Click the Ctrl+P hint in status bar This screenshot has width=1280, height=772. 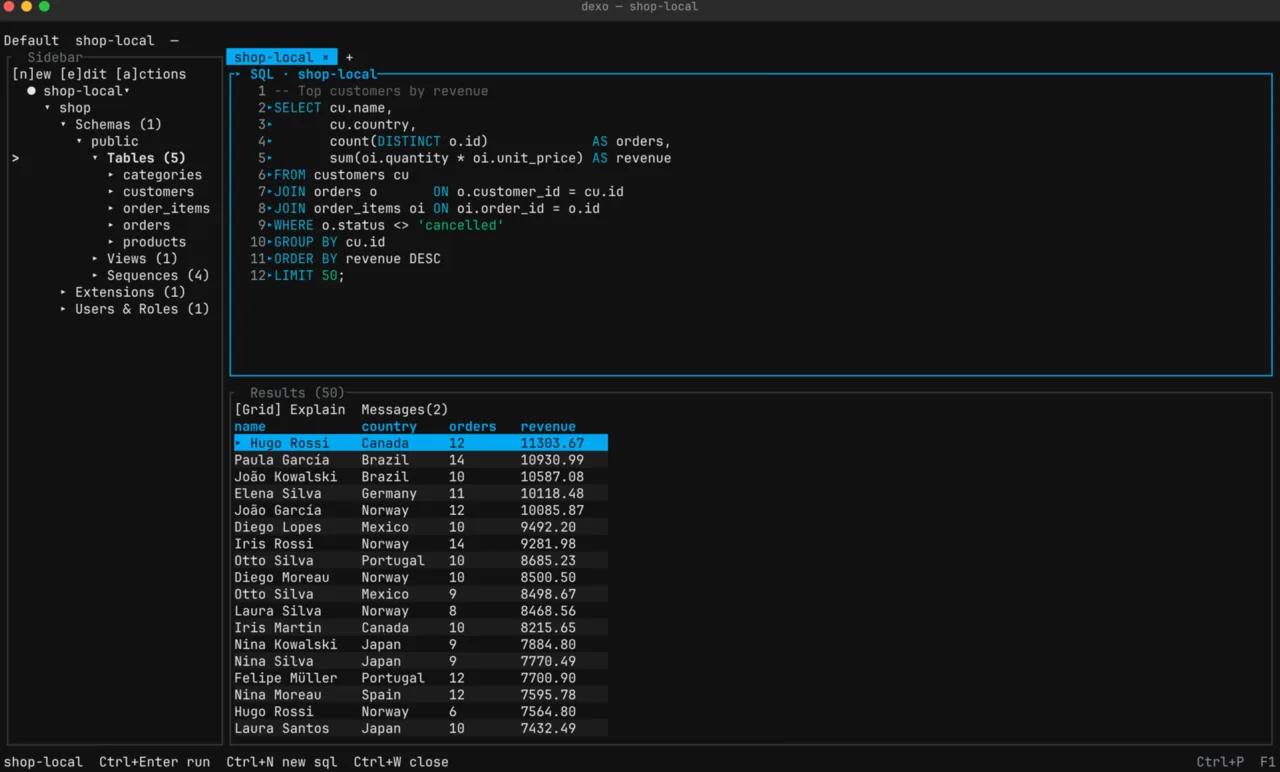click(1221, 762)
